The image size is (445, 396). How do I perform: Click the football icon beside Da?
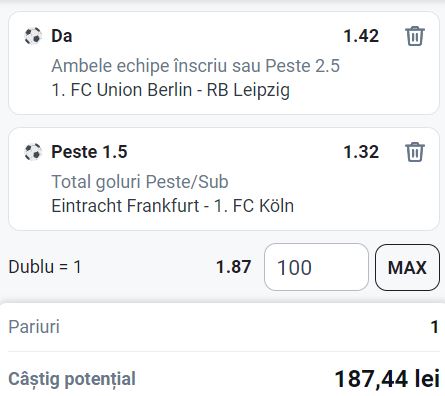pos(33,36)
